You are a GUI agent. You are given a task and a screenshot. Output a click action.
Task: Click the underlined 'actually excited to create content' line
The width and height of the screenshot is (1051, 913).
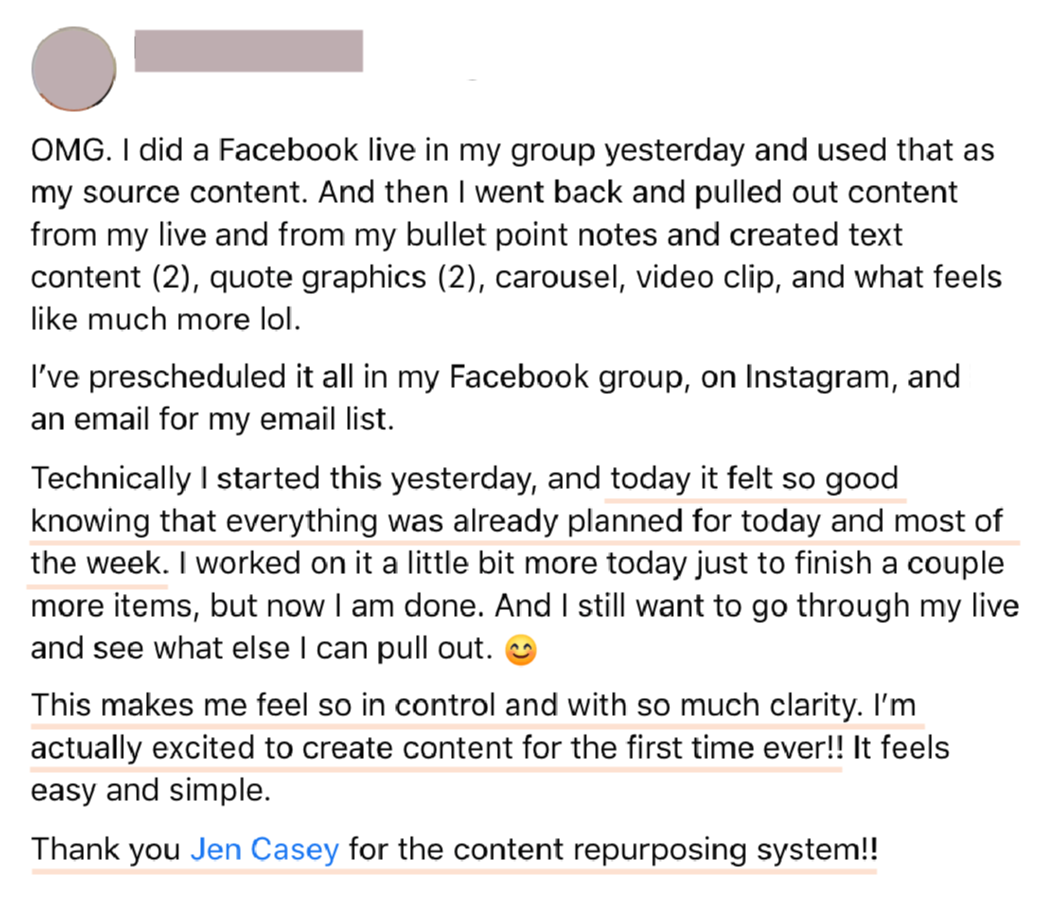[x=438, y=748]
